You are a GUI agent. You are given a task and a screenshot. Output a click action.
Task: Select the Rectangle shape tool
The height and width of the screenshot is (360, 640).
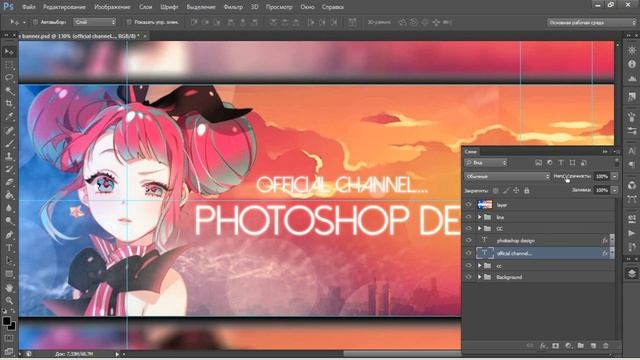pyautogui.click(x=9, y=274)
